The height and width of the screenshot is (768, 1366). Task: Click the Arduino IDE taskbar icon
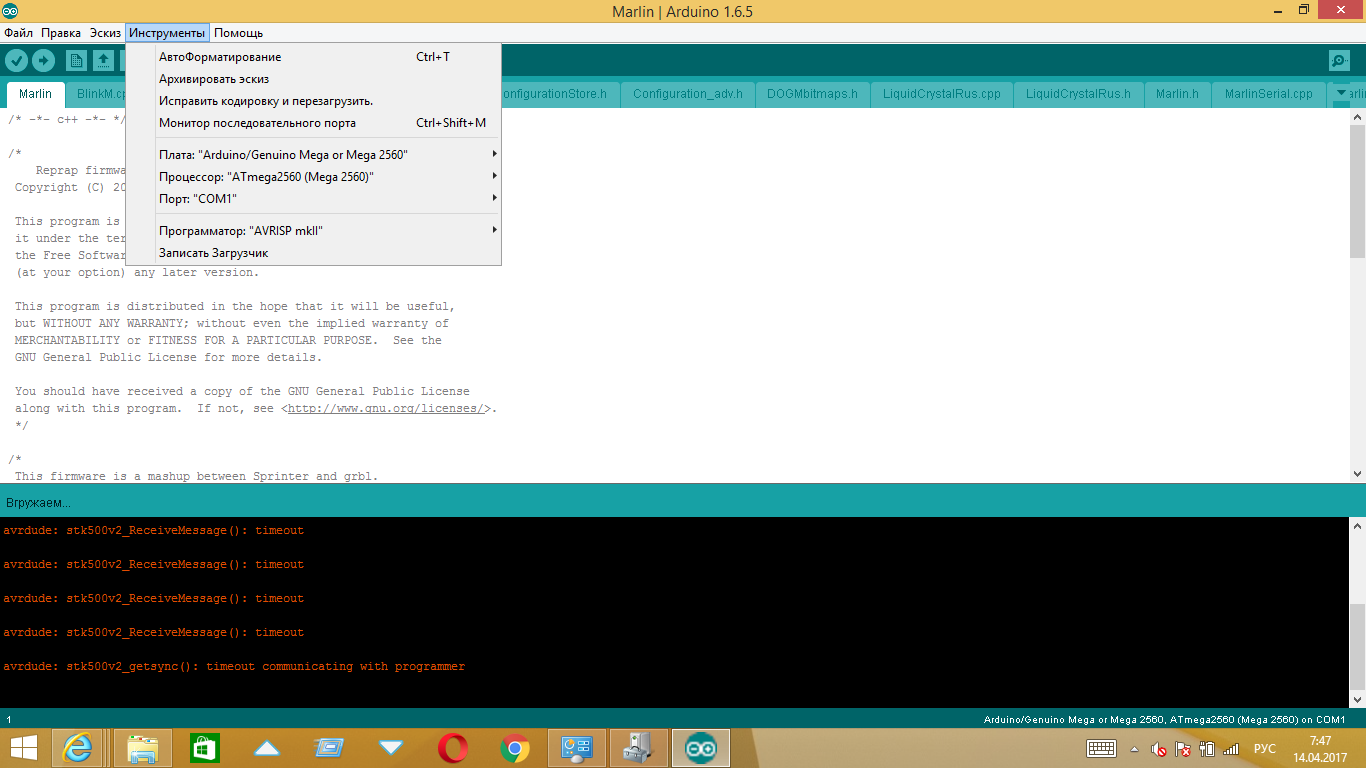point(701,748)
